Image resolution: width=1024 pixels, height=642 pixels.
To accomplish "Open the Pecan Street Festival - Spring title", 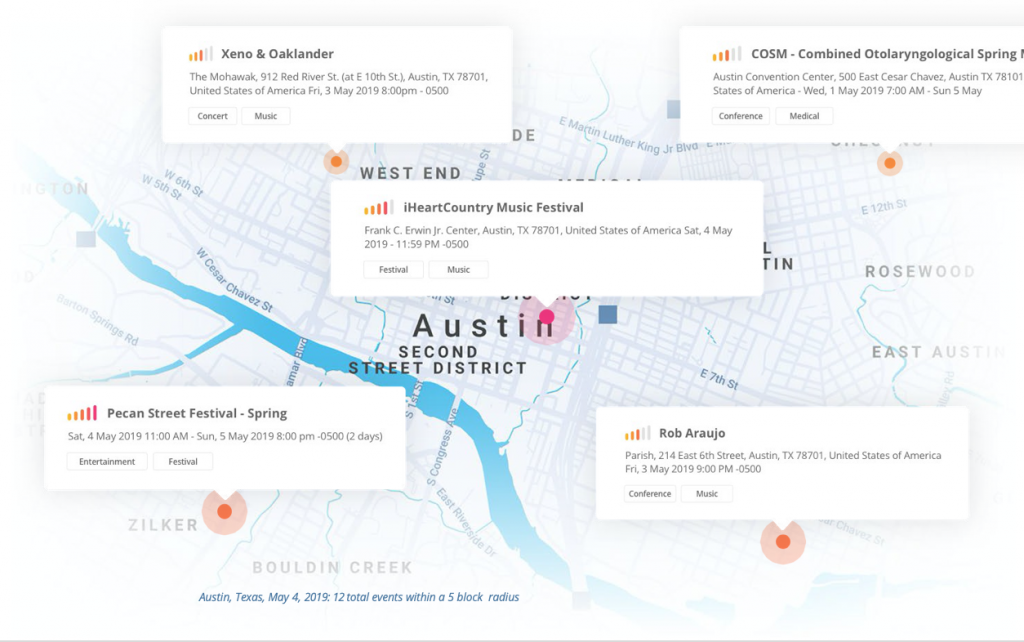I will tap(197, 413).
